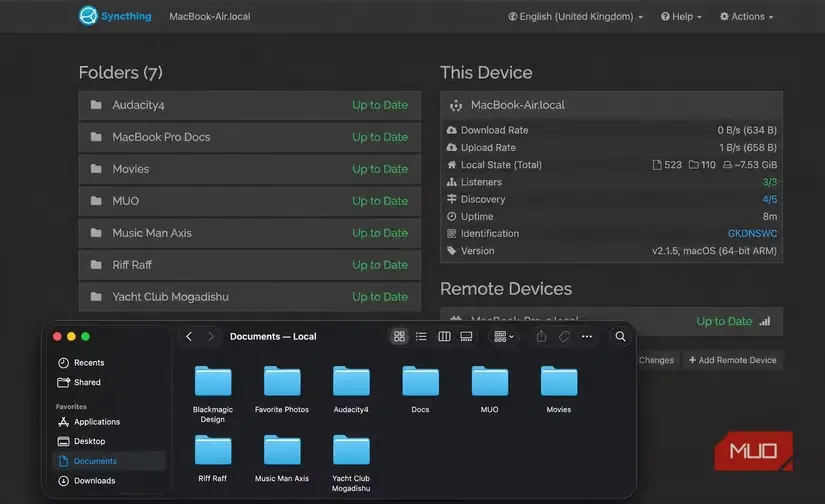Go forward in Finder with the forward arrow

click(x=210, y=337)
